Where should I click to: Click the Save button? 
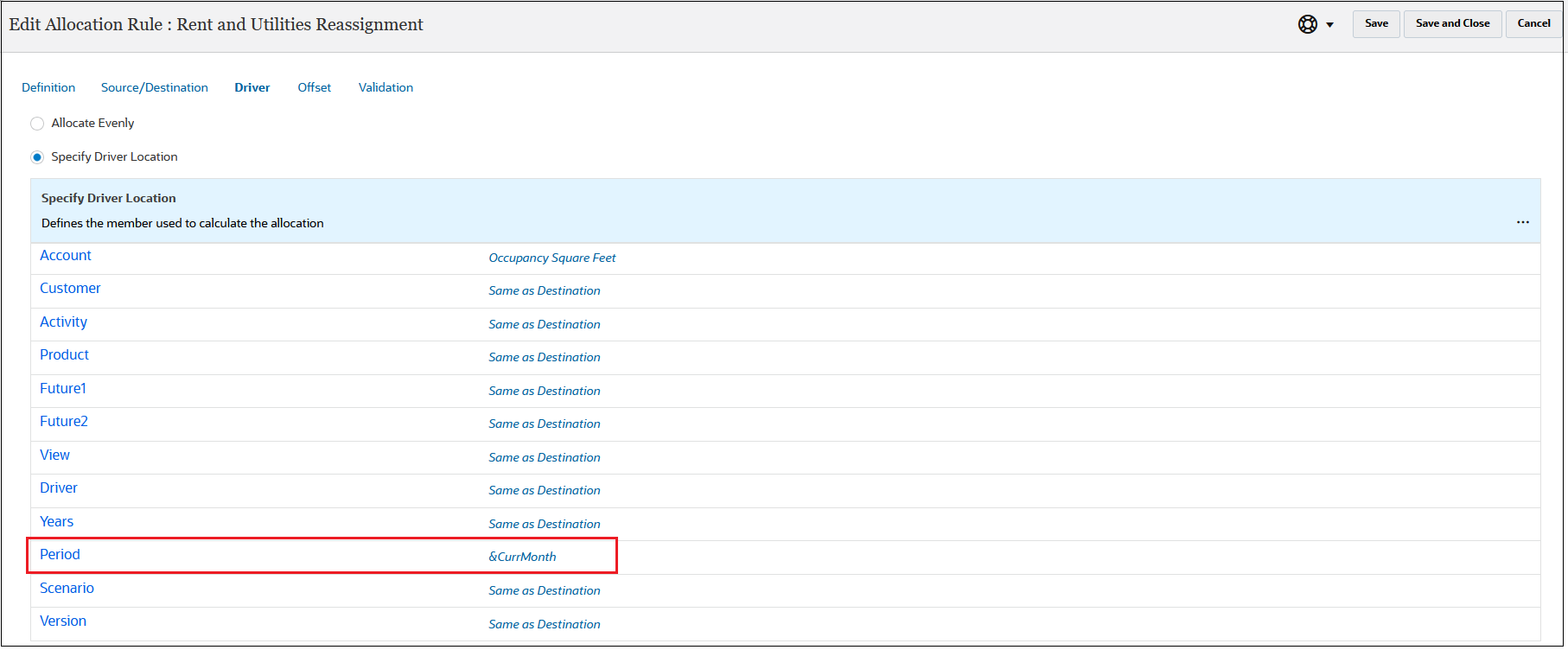(1376, 23)
